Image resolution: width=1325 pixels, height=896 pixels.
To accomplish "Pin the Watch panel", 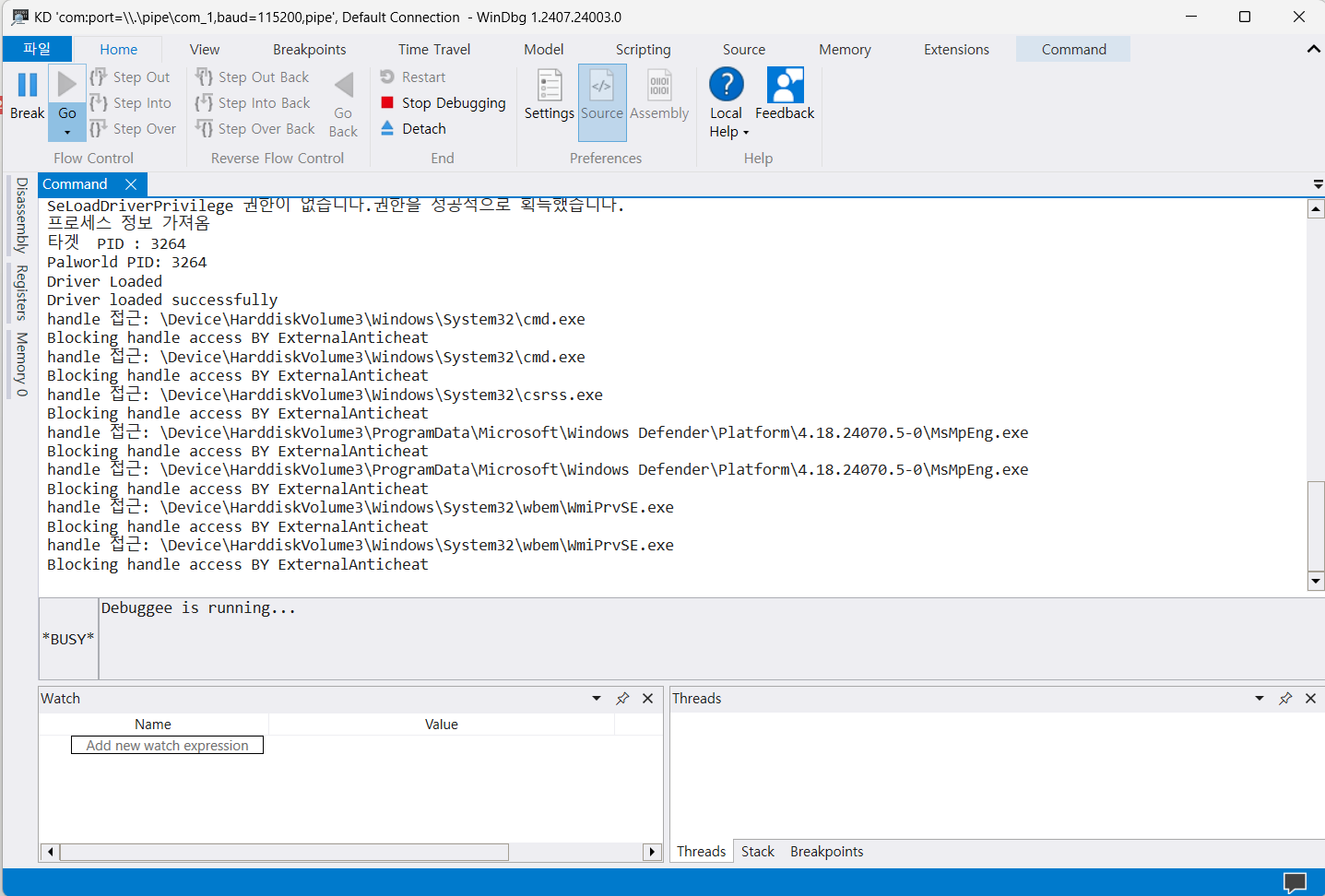I will tap(622, 699).
